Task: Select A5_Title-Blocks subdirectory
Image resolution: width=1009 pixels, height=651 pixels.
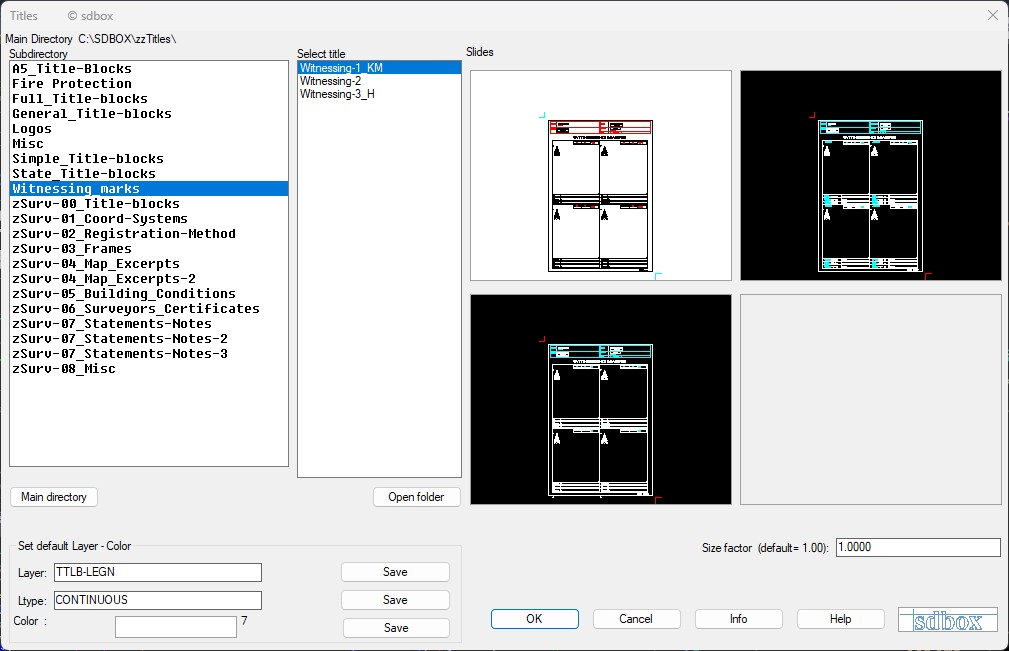Action: (149, 69)
